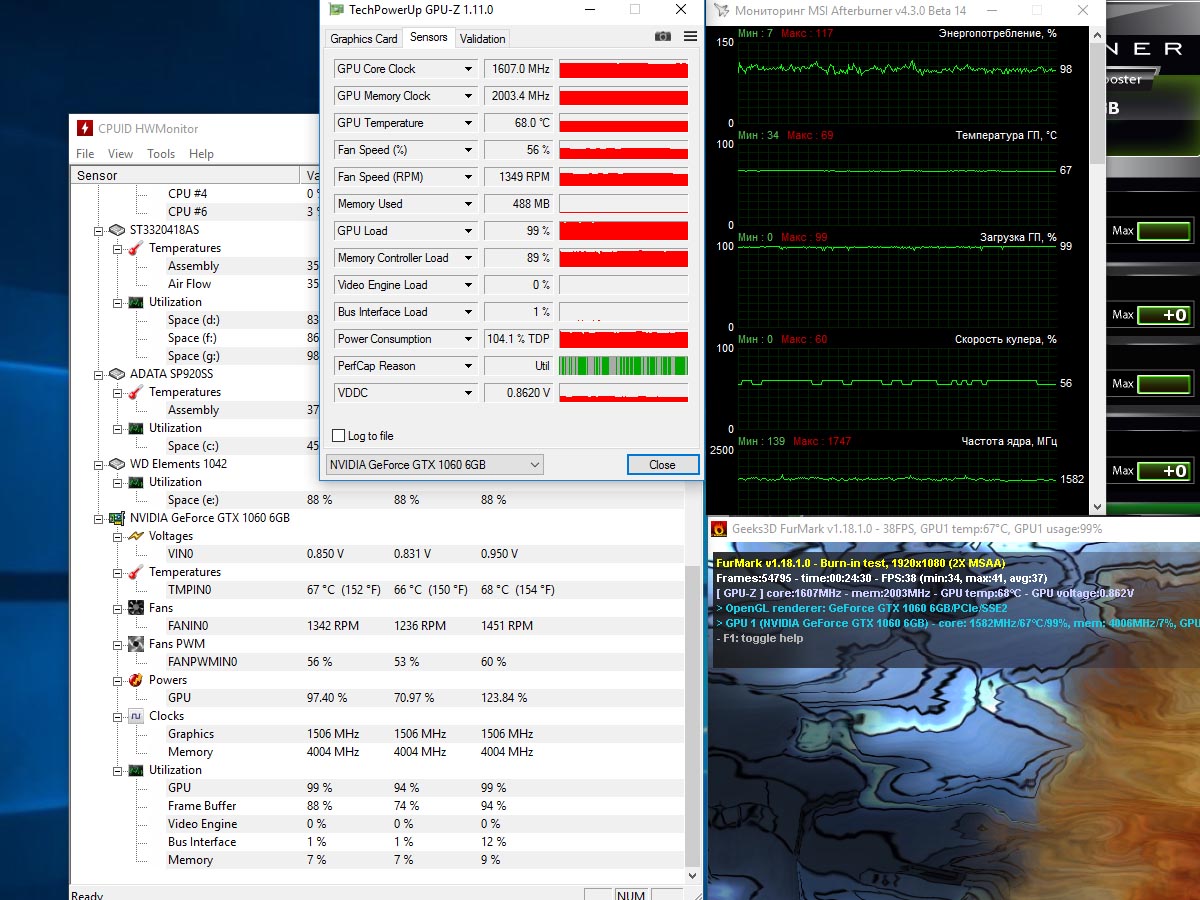Click the Sensor column header
The width and height of the screenshot is (1200, 900).
pos(185,176)
